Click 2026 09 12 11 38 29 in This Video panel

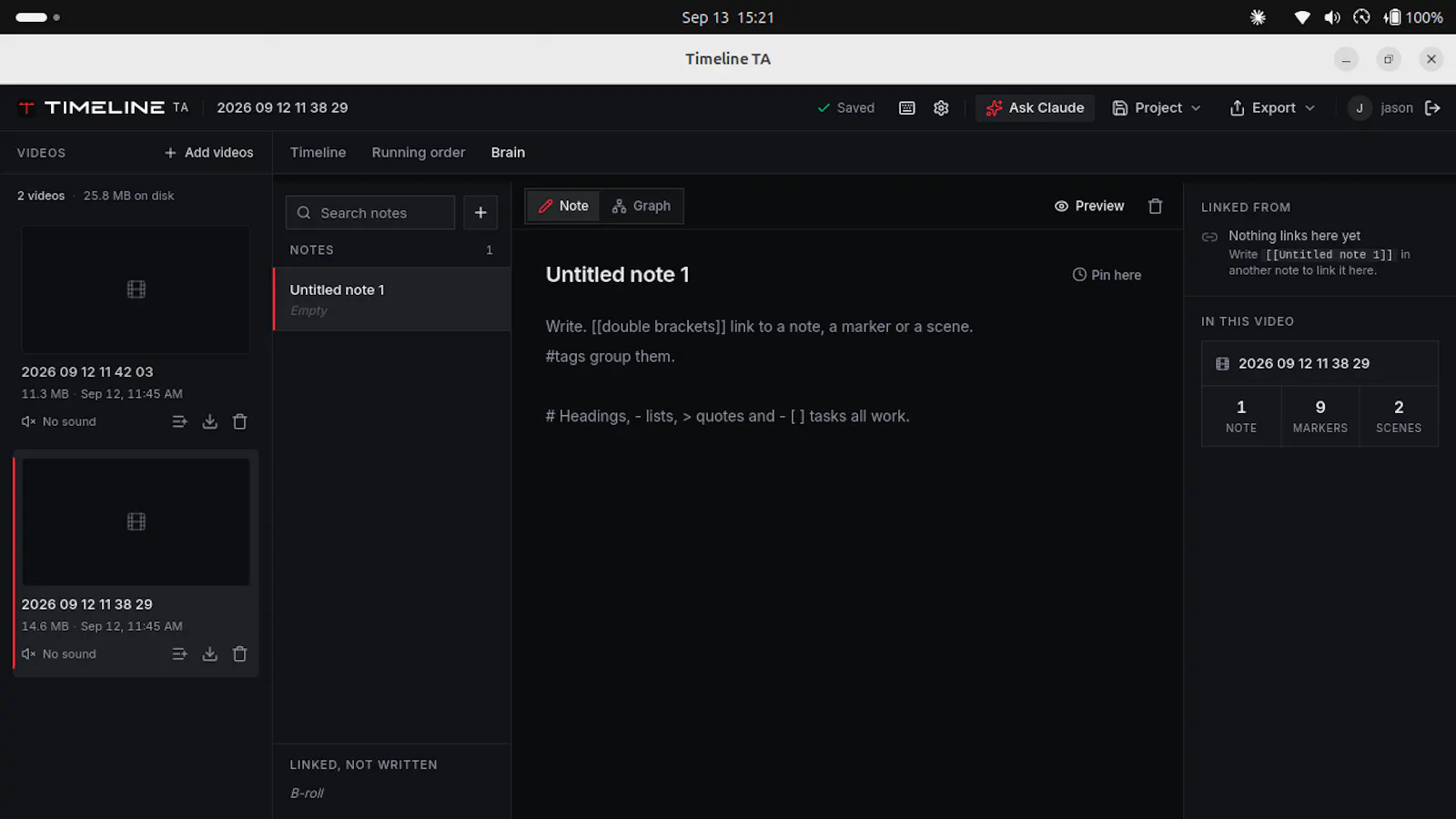(1319, 364)
